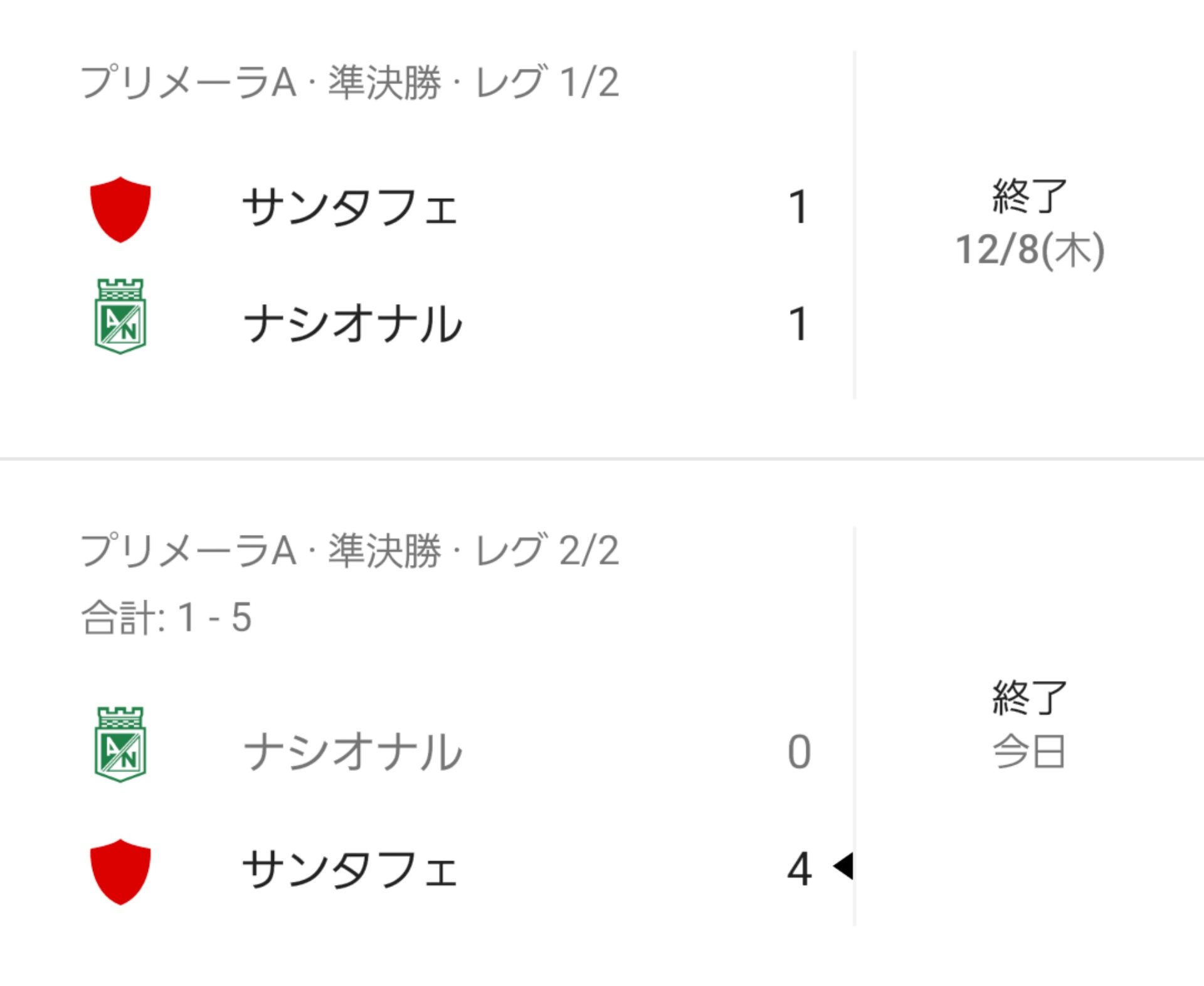Click Nacional green crest in leg 2

click(120, 745)
